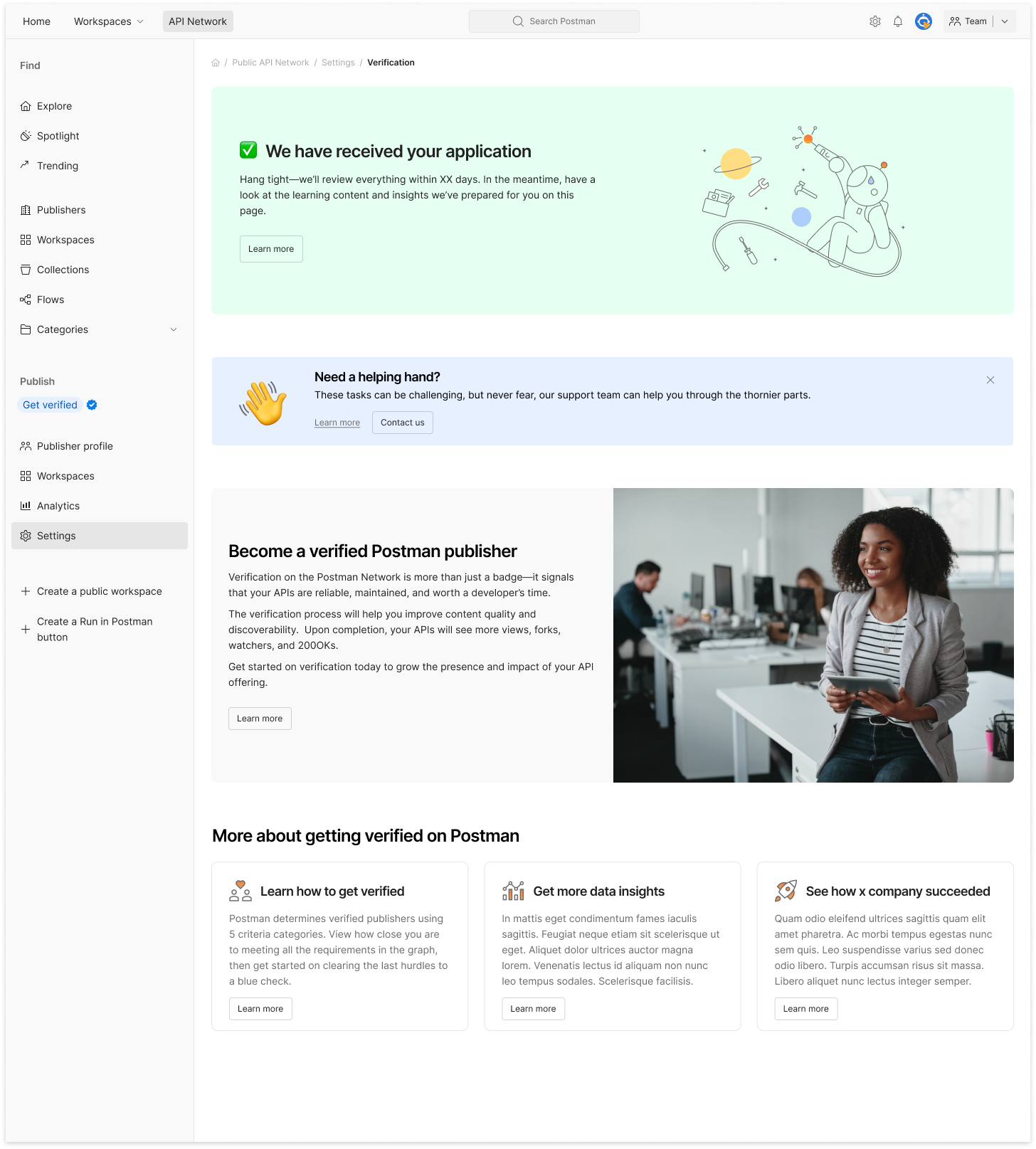1036x1149 pixels.
Task: Go to Home tab
Action: (x=36, y=21)
